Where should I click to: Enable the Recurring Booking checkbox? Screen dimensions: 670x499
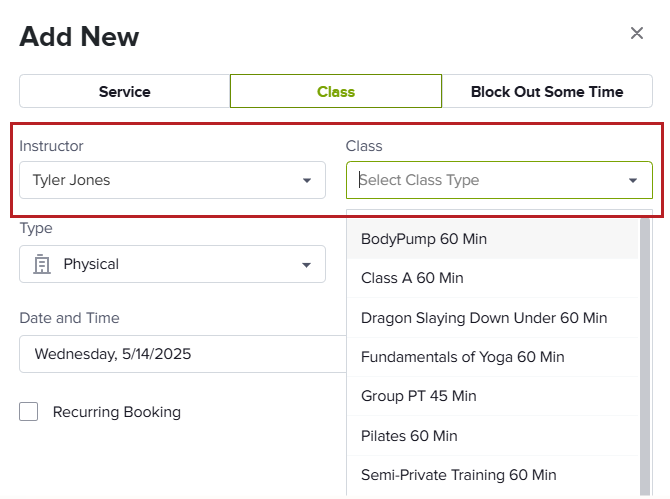pos(29,411)
